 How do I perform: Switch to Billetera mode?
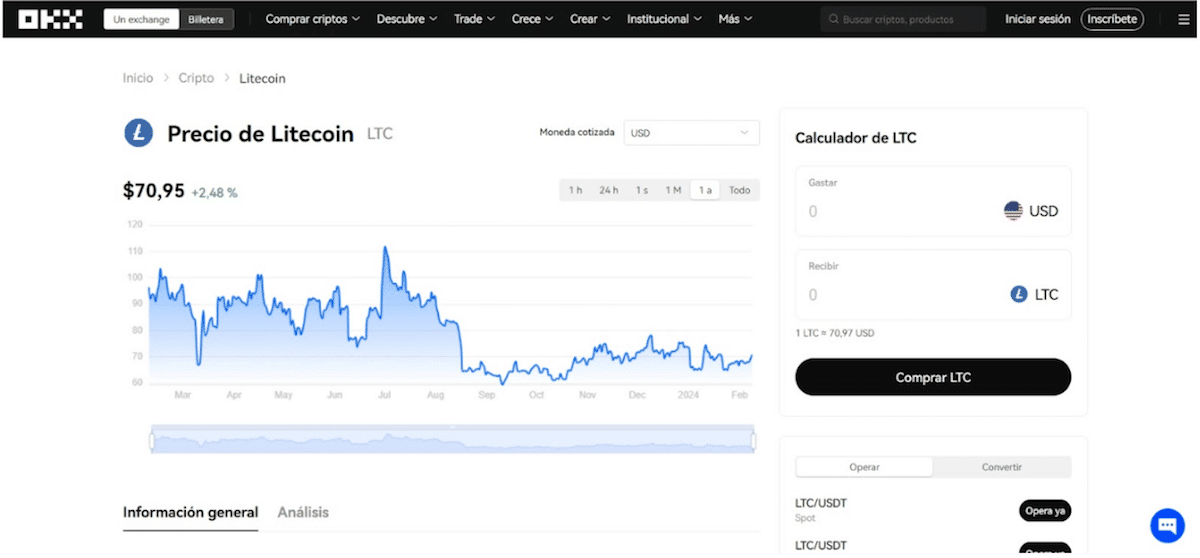(x=208, y=19)
